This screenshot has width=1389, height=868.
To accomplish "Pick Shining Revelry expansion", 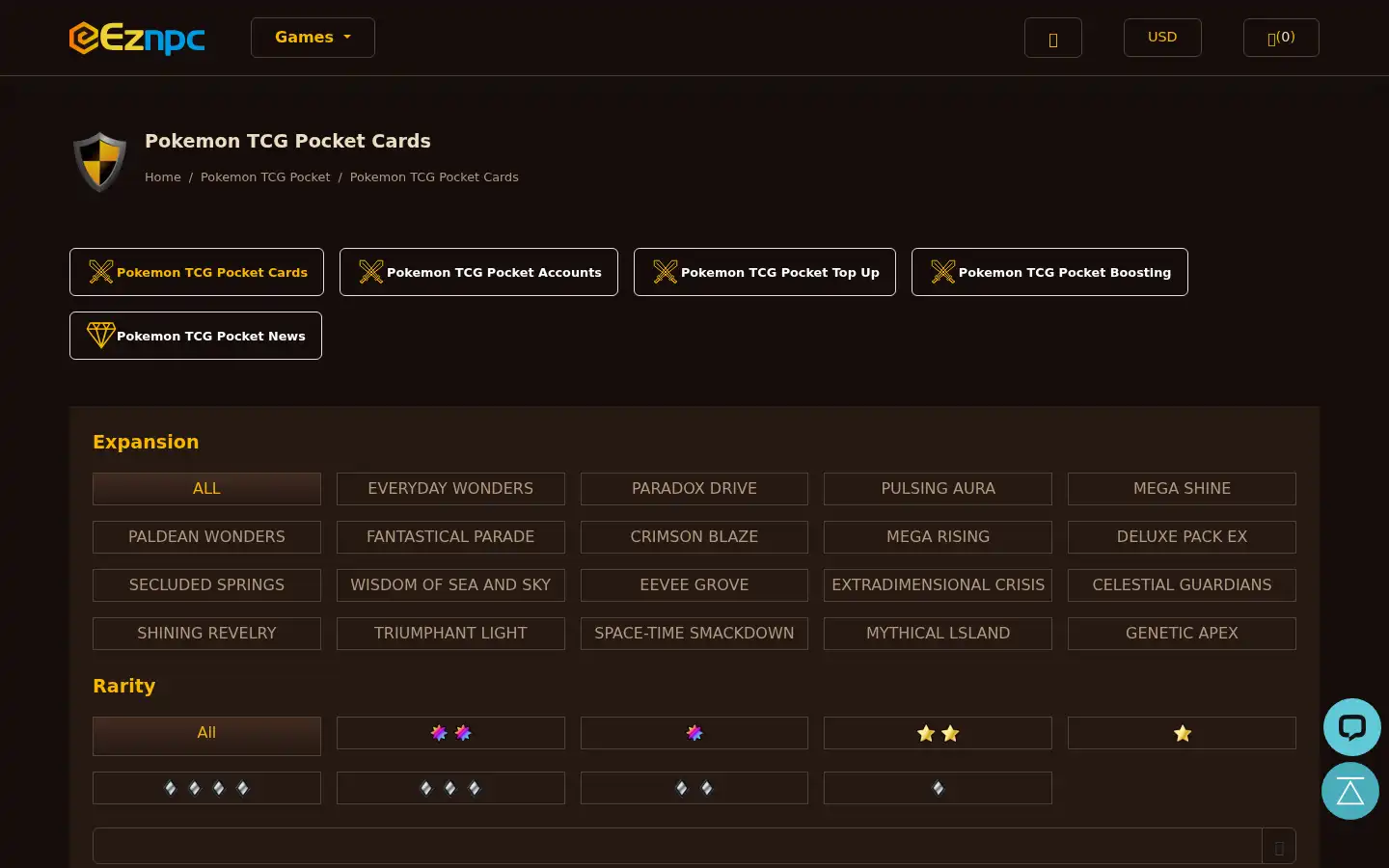I will 206,634.
